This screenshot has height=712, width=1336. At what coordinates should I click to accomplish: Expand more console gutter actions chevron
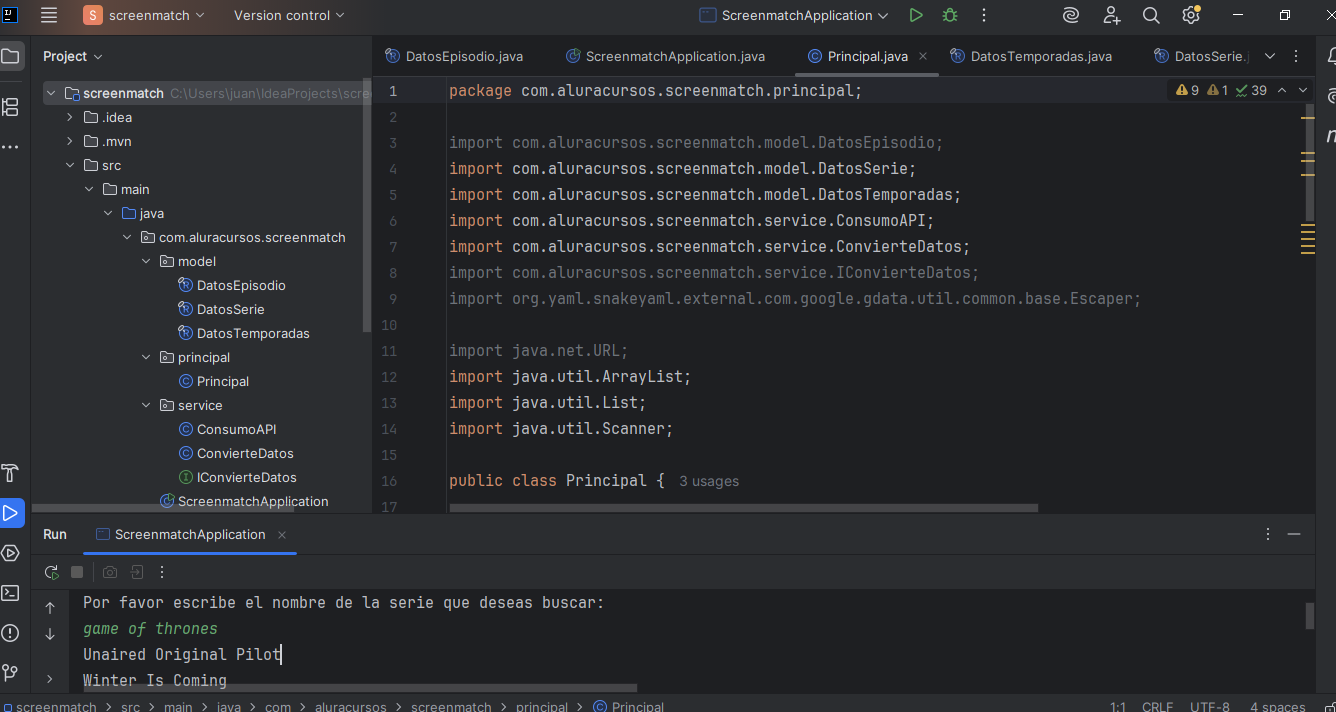(50, 680)
